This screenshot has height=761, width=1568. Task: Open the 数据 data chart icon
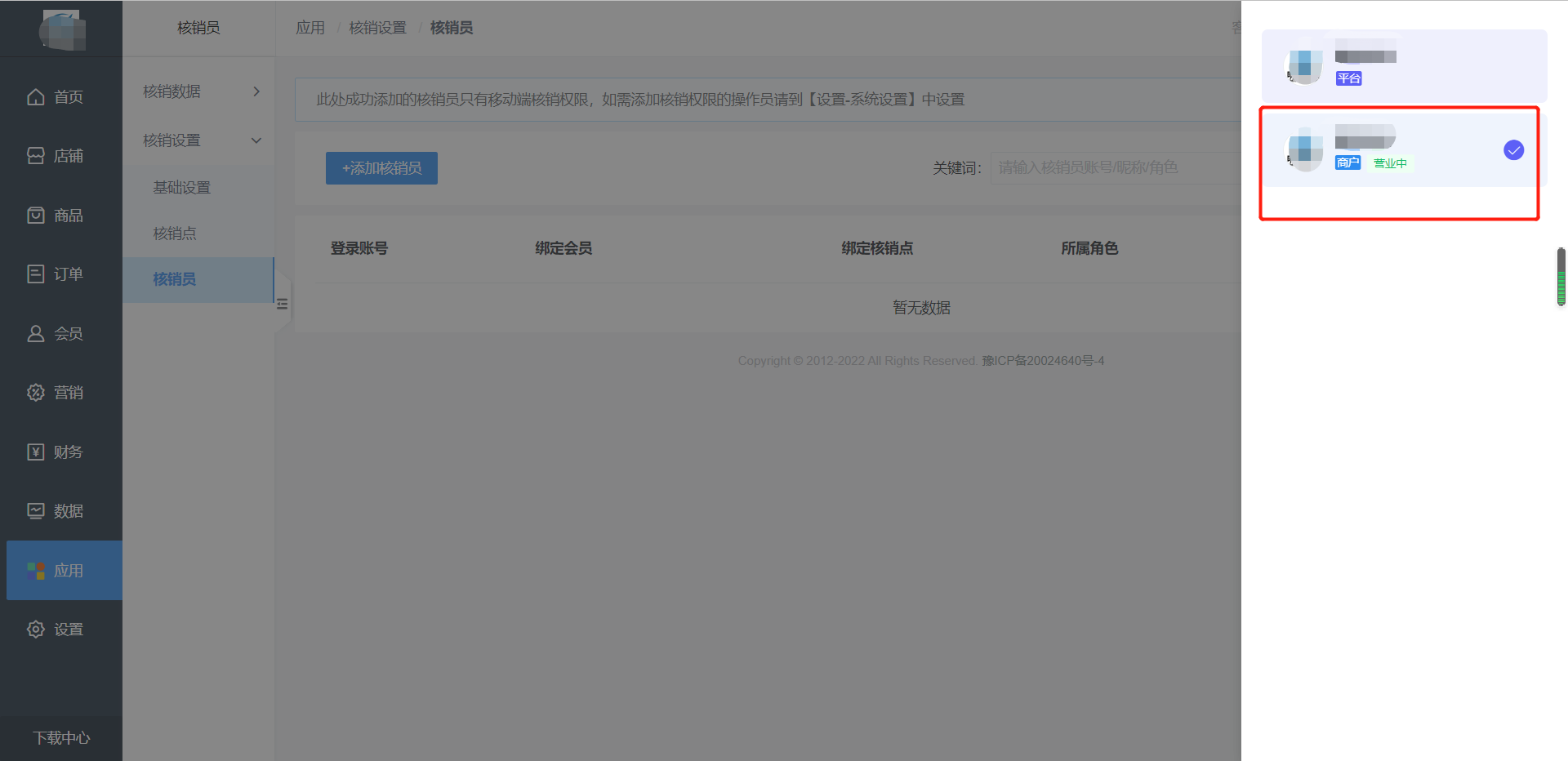[x=36, y=511]
